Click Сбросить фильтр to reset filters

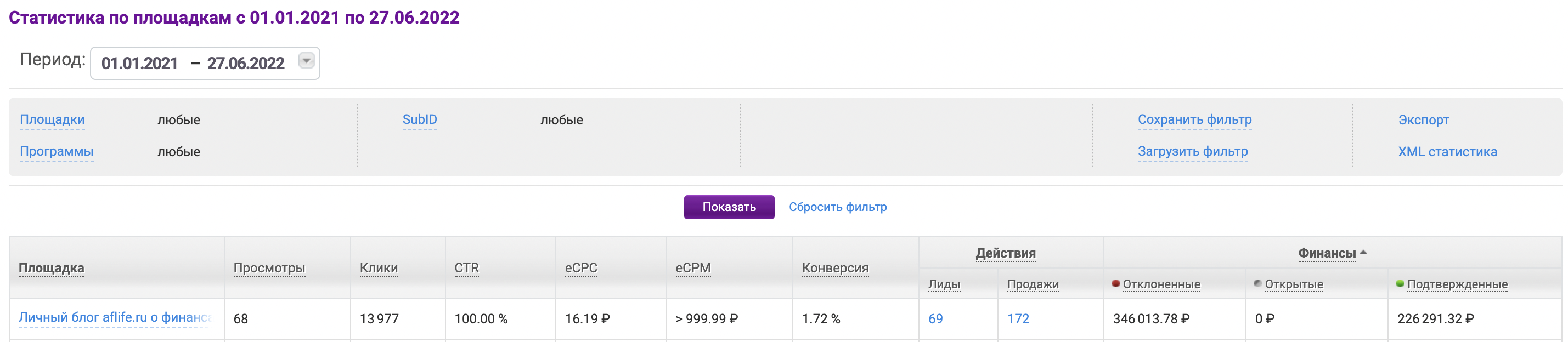[x=838, y=207]
